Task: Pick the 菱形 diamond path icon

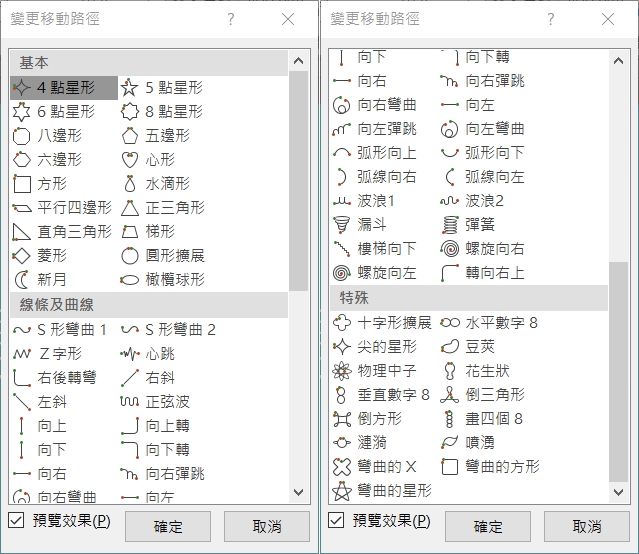Action: 21,256
